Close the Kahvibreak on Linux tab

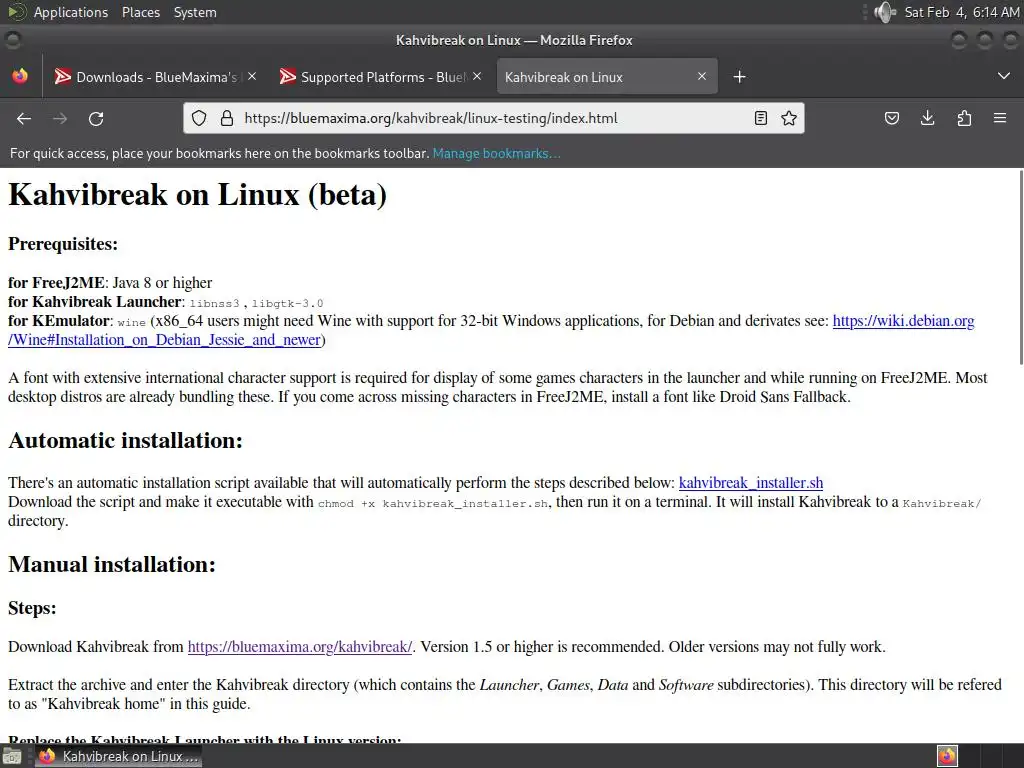pyautogui.click(x=702, y=76)
